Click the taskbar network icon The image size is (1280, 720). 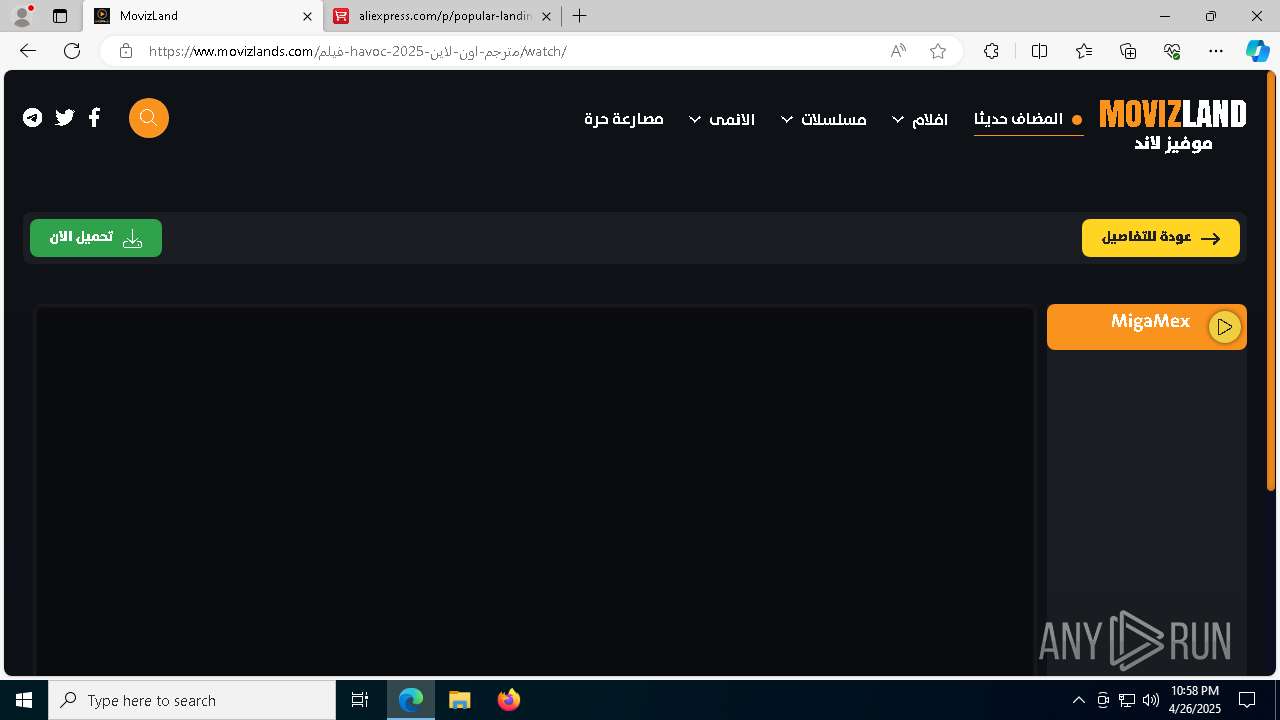pyautogui.click(x=1127, y=700)
